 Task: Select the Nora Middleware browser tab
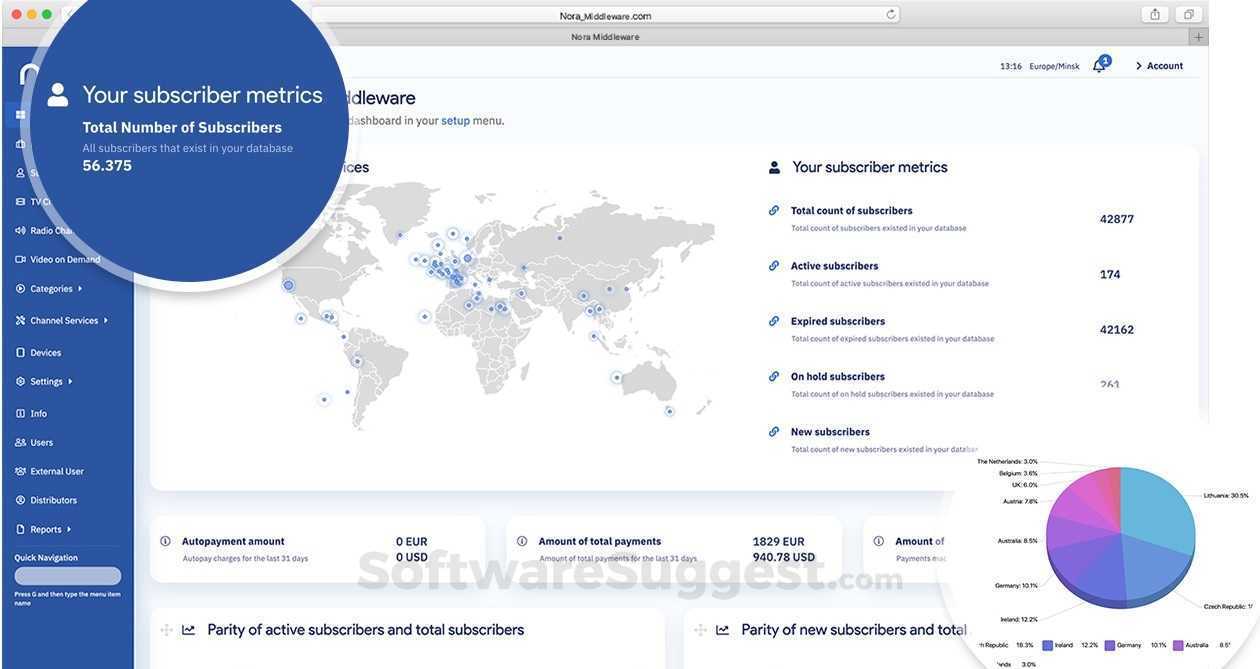(x=605, y=37)
